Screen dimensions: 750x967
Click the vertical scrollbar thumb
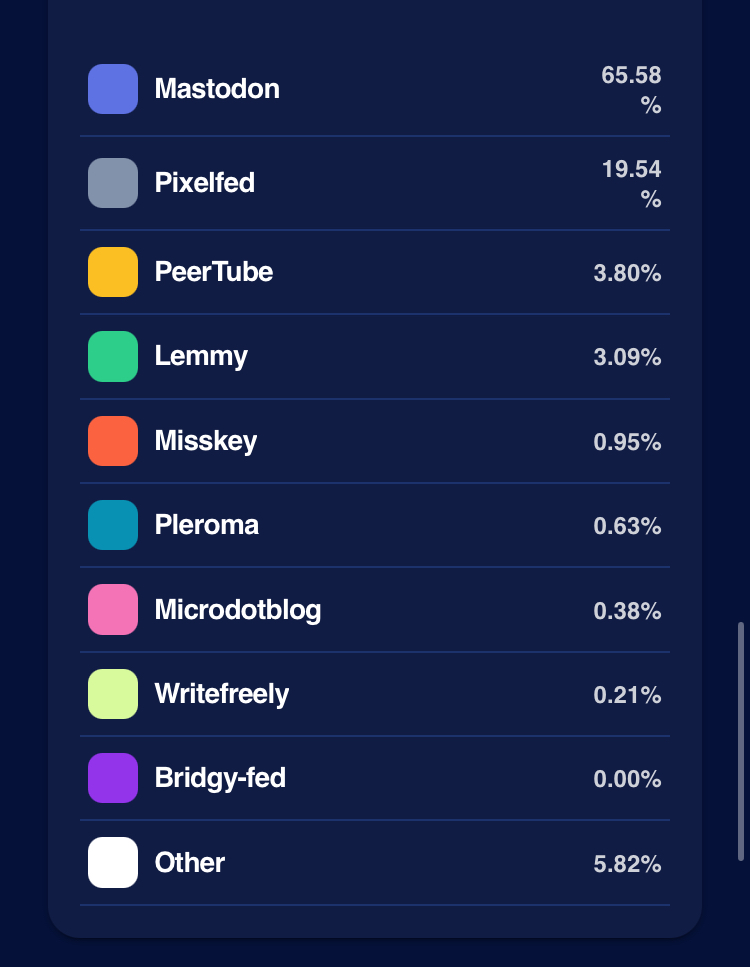pos(741,741)
